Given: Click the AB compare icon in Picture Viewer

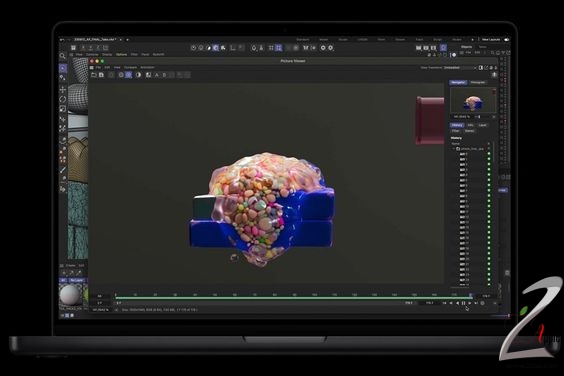Looking at the screenshot, I should coord(148,75).
